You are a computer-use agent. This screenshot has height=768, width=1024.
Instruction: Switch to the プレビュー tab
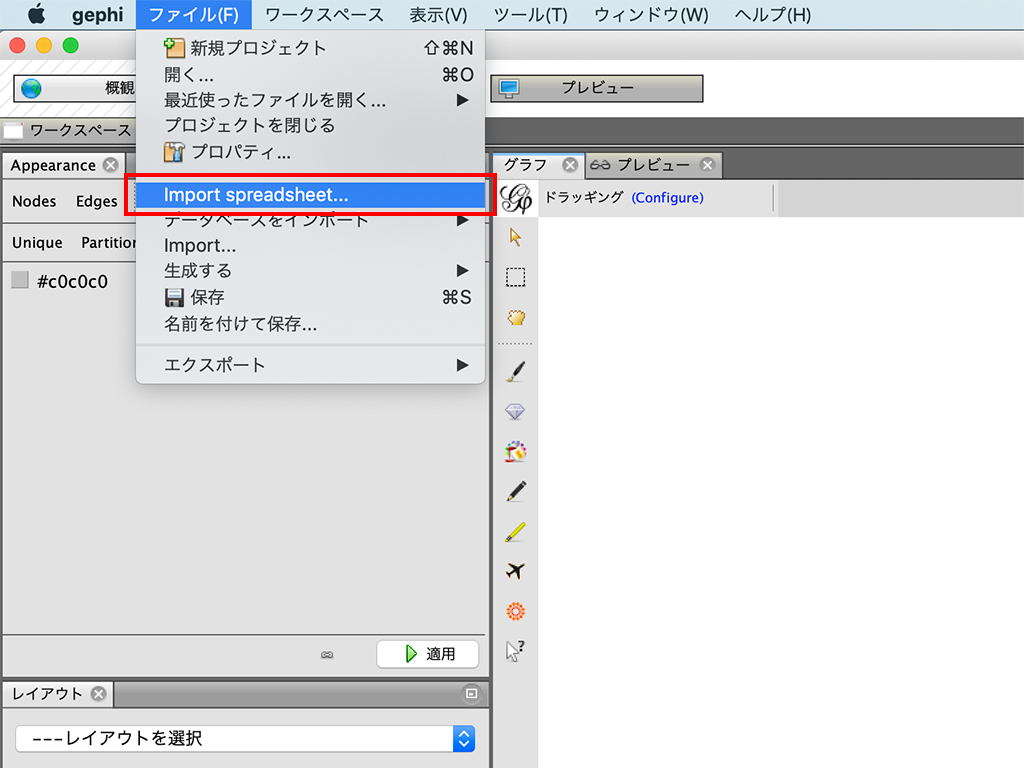tap(652, 165)
